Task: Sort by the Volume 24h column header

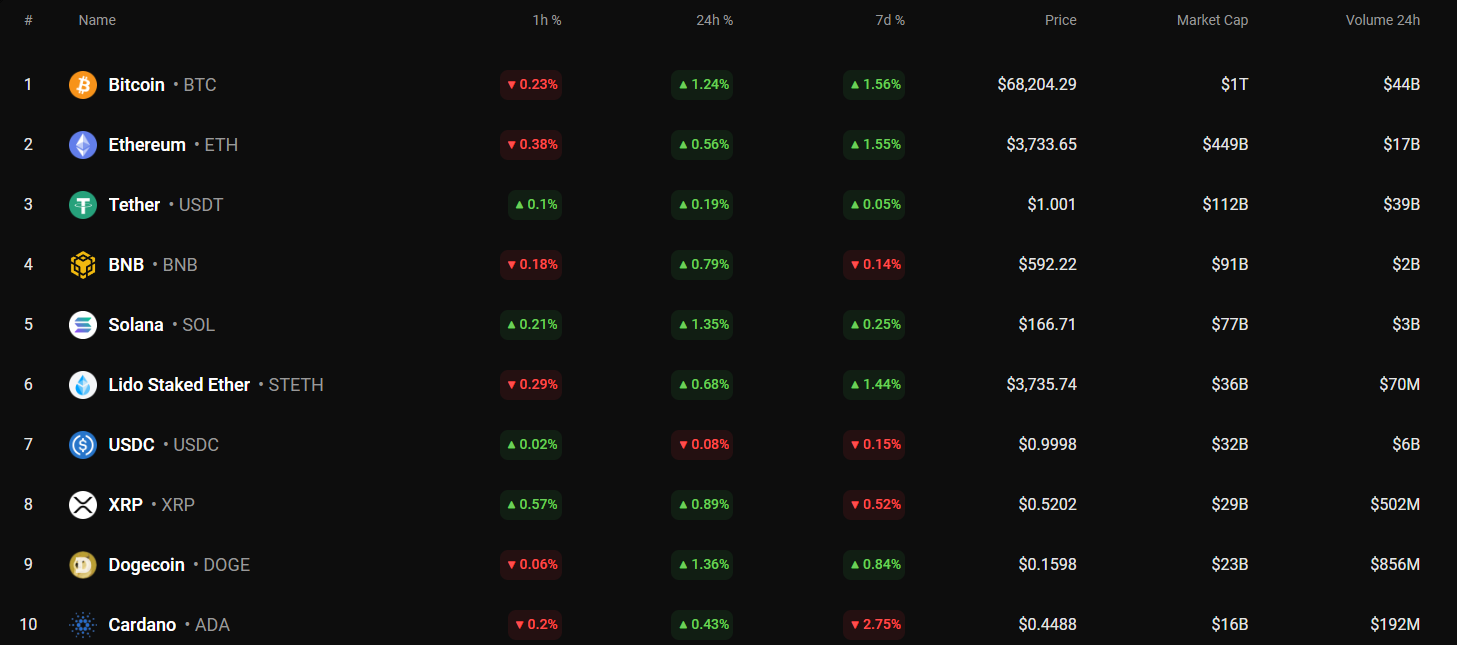Action: (1382, 20)
